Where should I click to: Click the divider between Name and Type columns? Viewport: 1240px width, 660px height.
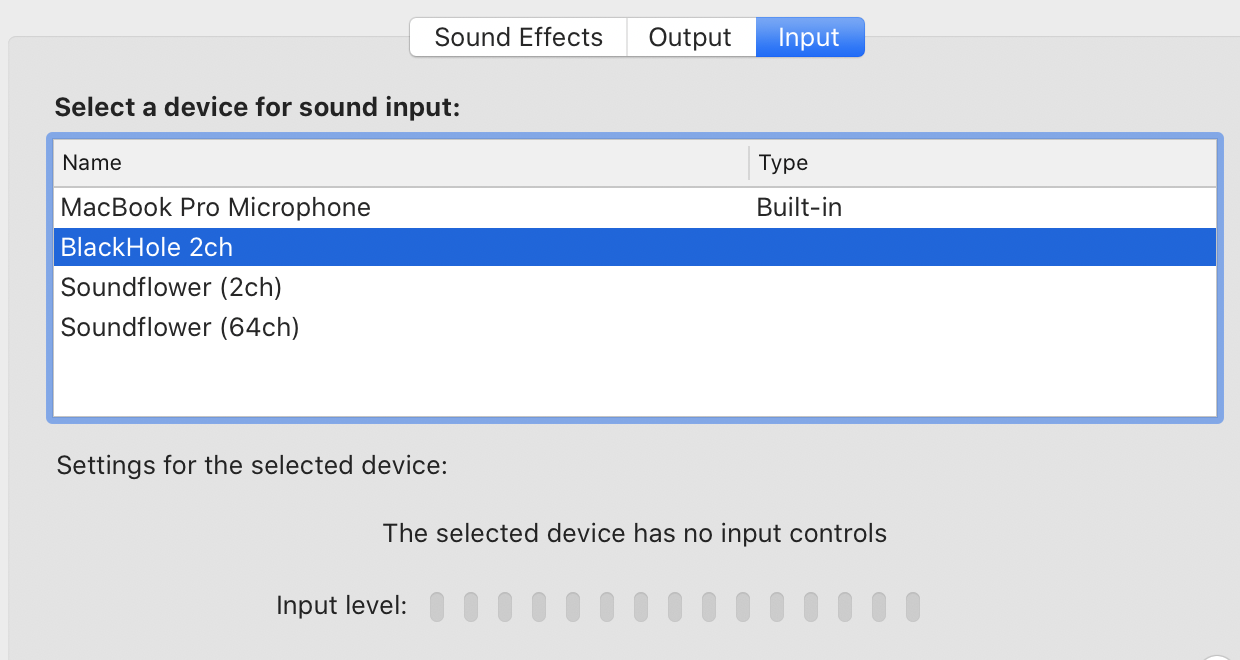pos(748,163)
